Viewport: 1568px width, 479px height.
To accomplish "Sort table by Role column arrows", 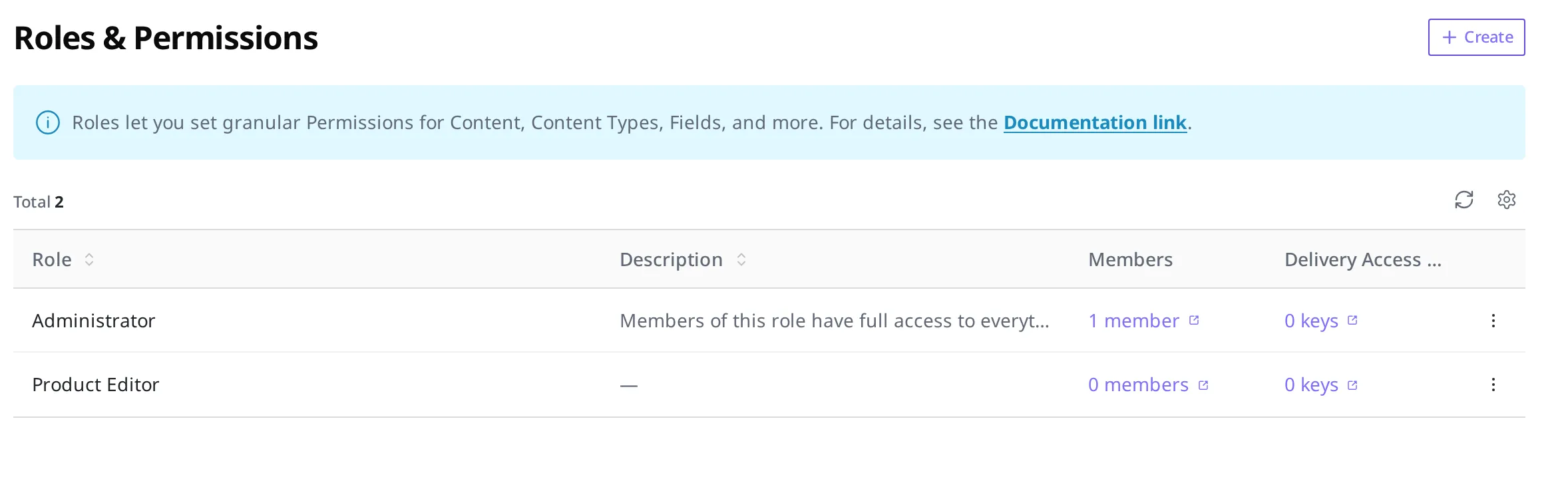I will point(89,259).
